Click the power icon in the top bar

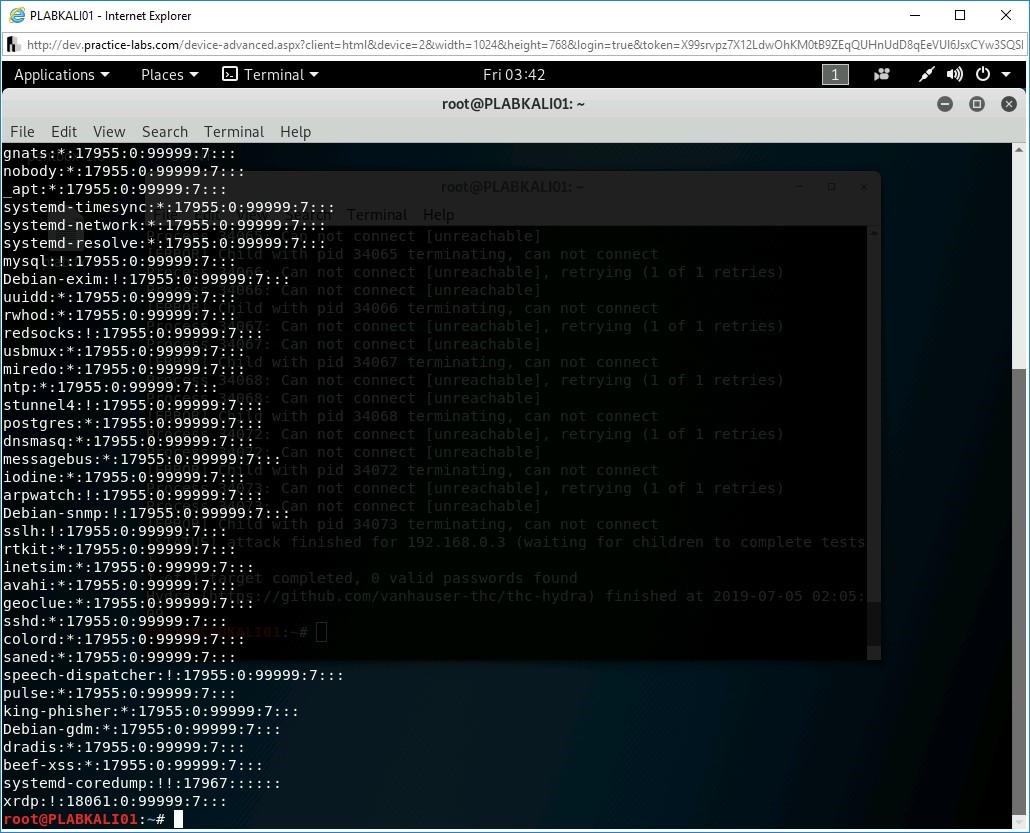coord(981,74)
